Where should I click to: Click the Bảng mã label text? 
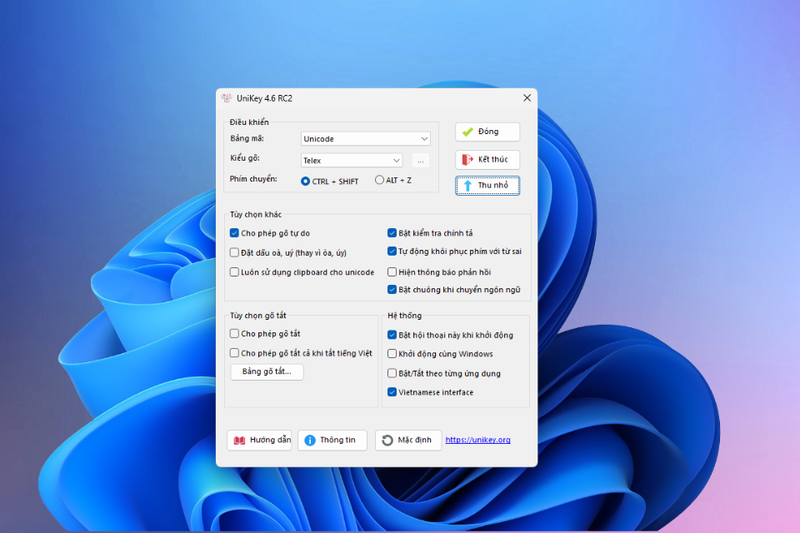coord(247,139)
